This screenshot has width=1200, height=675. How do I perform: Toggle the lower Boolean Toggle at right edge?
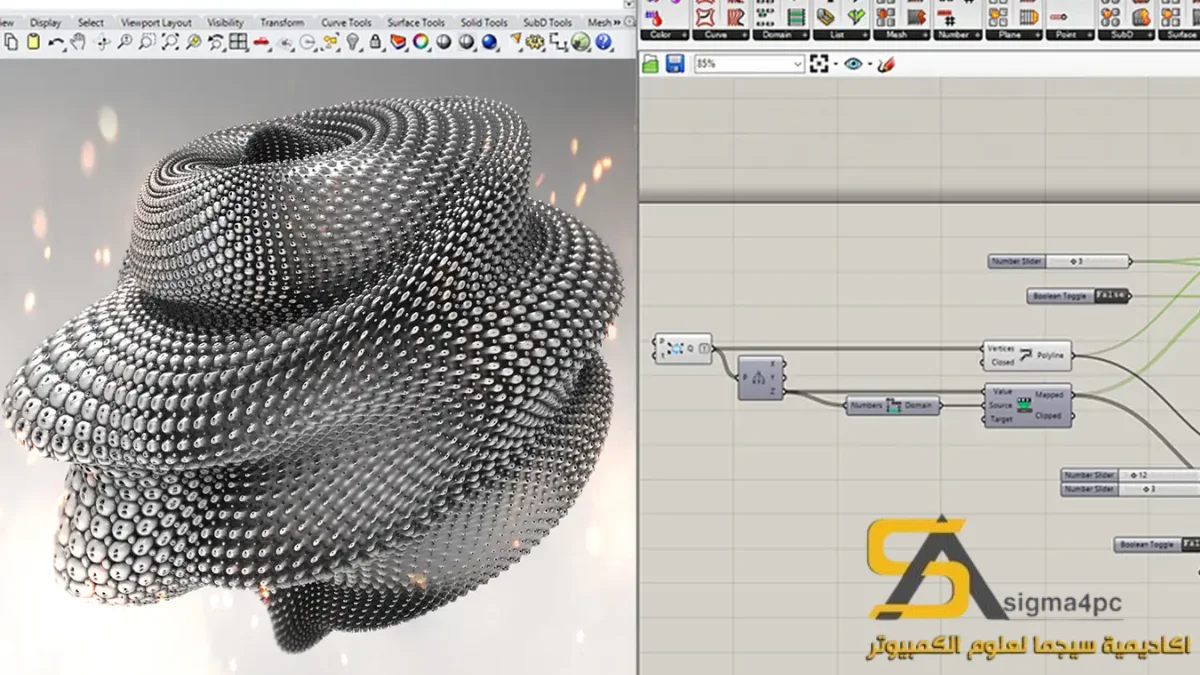pyautogui.click(x=1157, y=544)
